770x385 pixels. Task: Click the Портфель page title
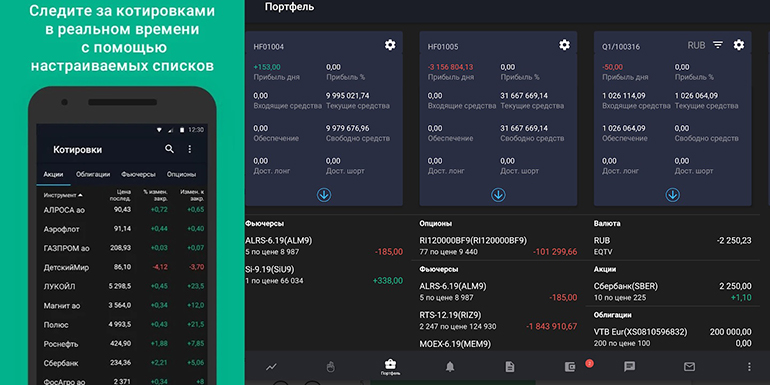click(289, 7)
